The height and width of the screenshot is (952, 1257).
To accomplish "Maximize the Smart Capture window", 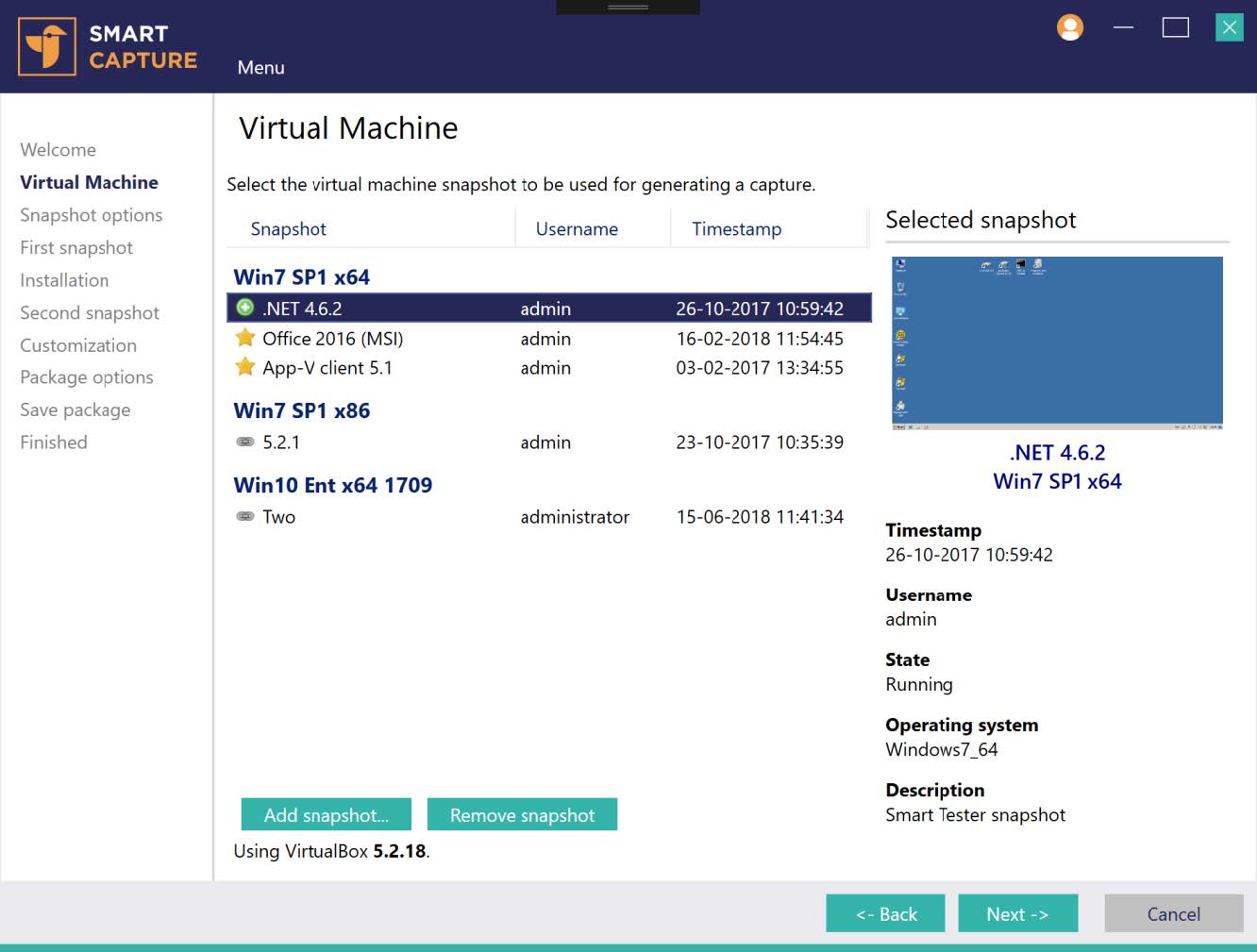I will click(x=1175, y=27).
